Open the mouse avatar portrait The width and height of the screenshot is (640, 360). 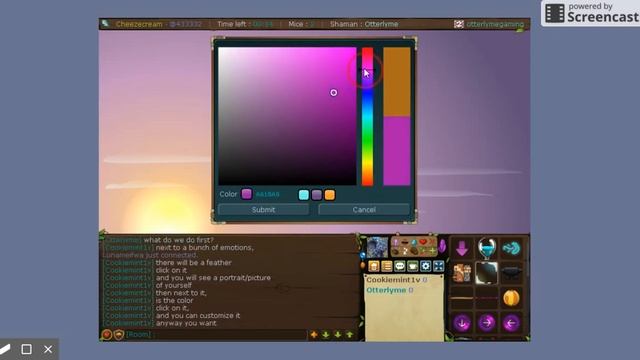(x=377, y=247)
